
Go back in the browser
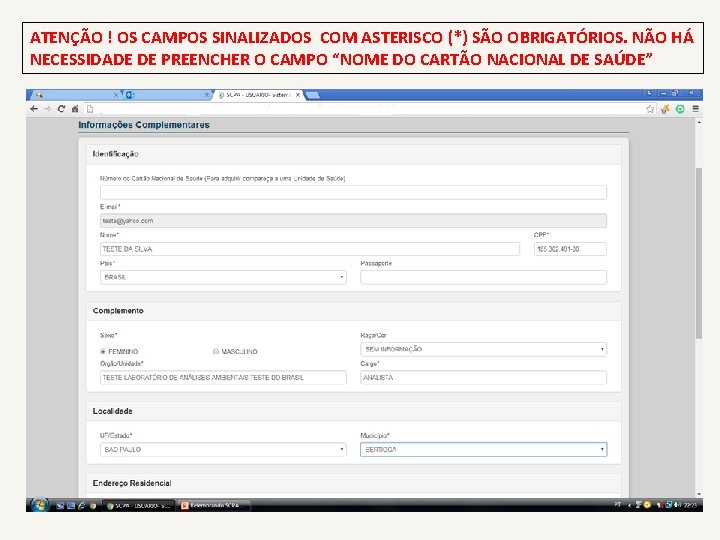[34, 109]
